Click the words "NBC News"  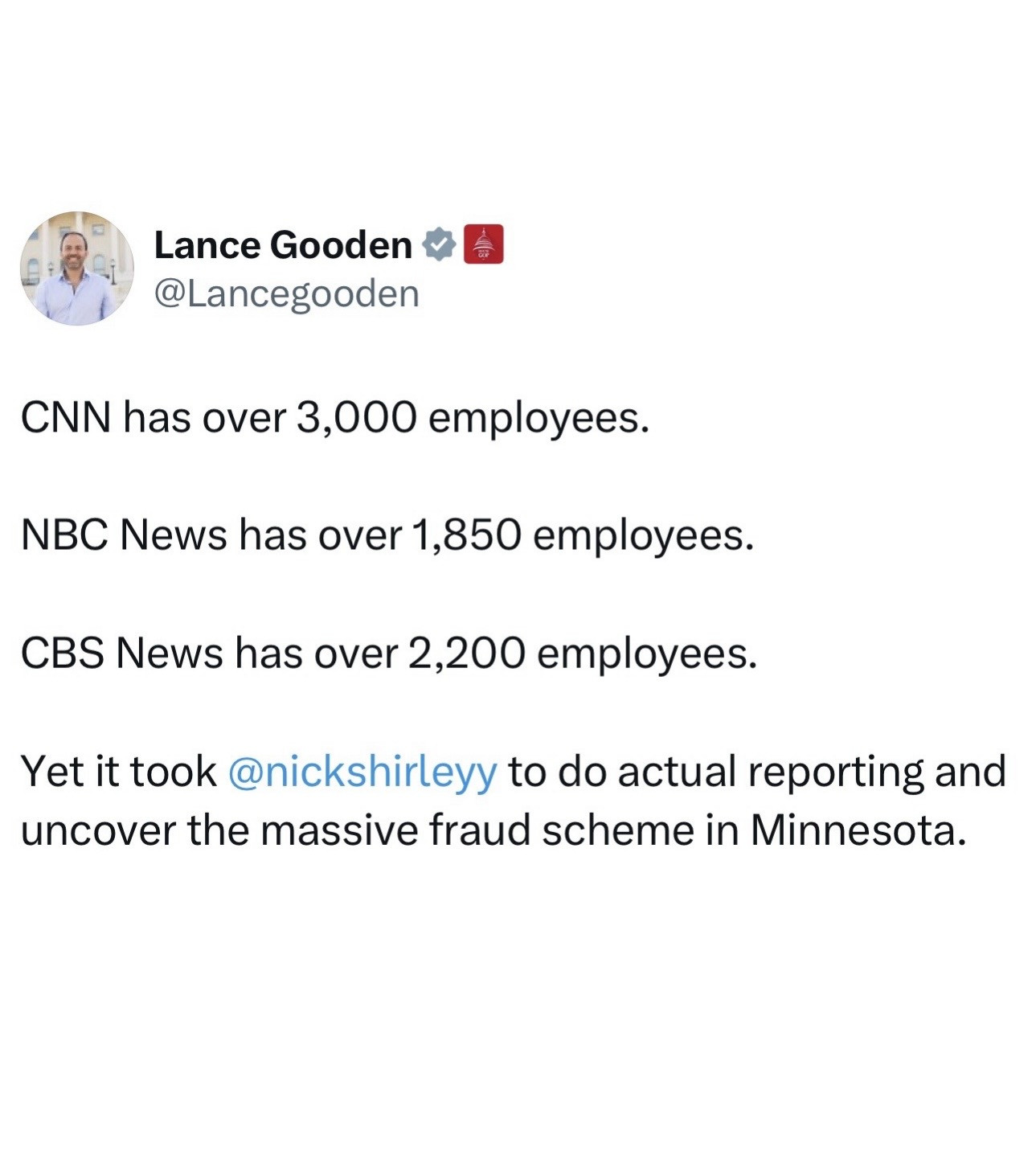124,535
